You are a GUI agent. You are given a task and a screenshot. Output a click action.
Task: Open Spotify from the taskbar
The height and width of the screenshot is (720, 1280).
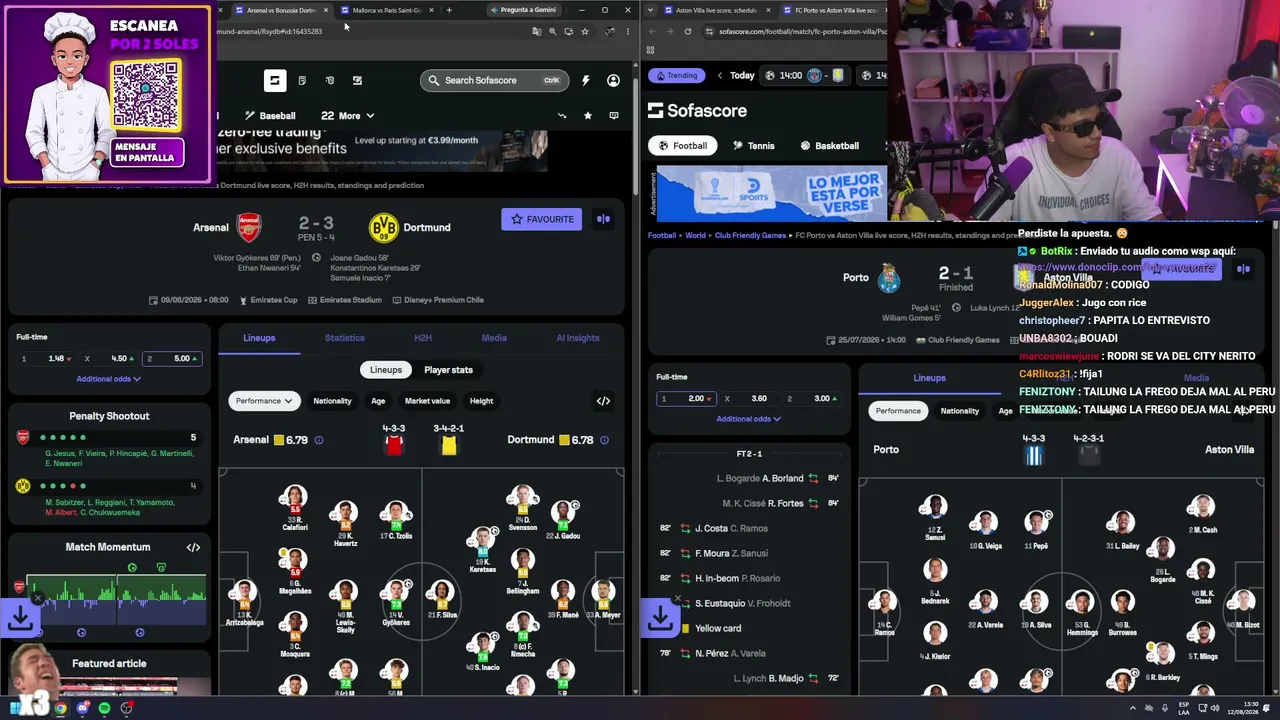click(x=104, y=708)
